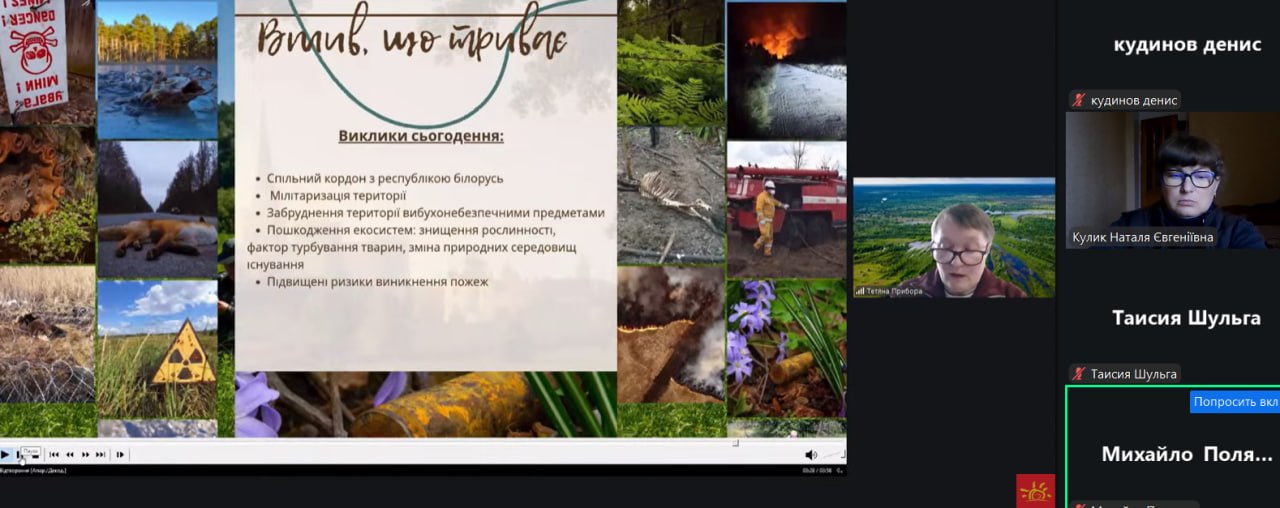Image resolution: width=1280 pixels, height=508 pixels.
Task: Select the Таисия Шульга participant tile
Action: pyautogui.click(x=1172, y=319)
